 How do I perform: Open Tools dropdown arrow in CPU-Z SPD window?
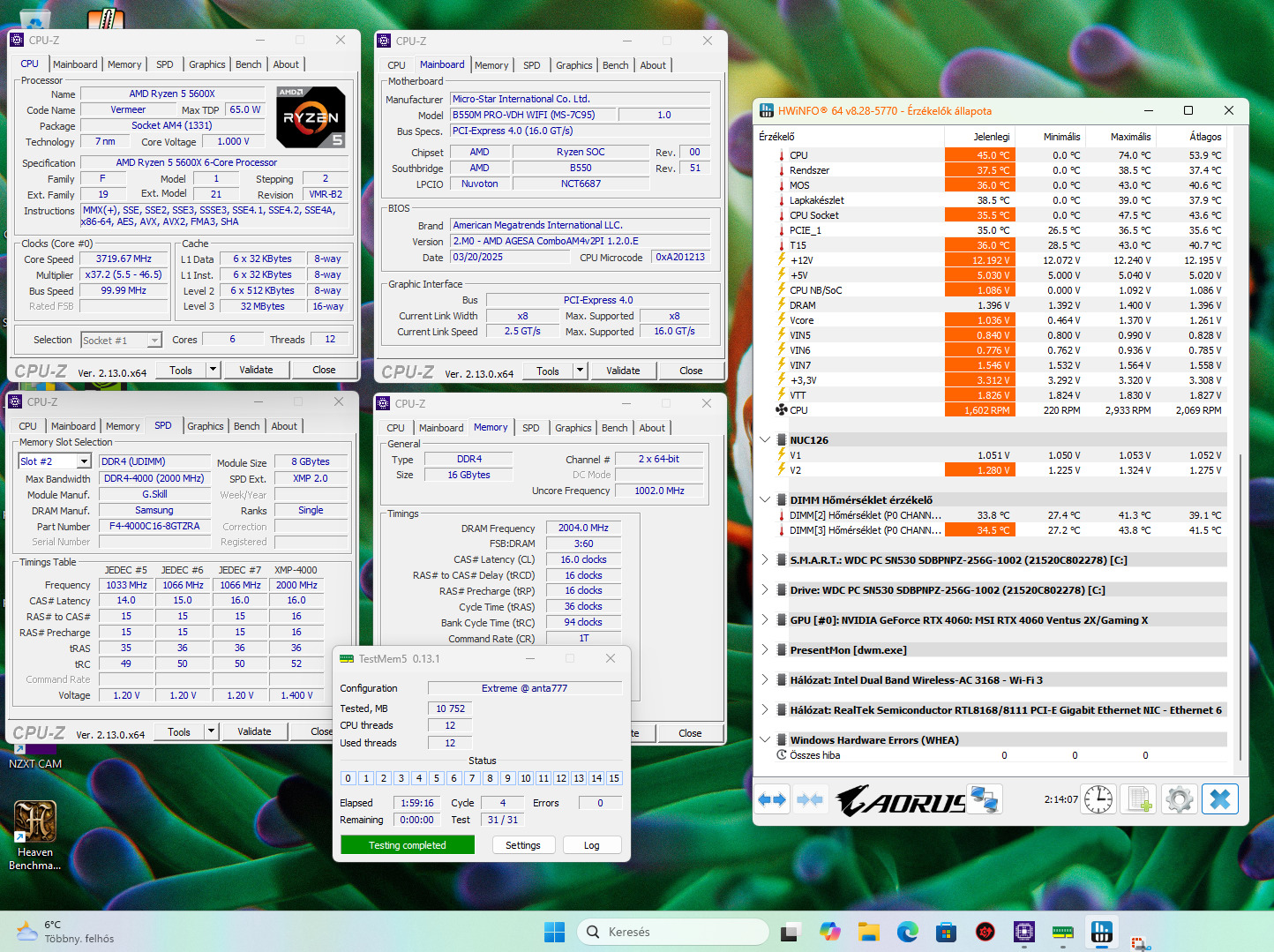tap(211, 731)
